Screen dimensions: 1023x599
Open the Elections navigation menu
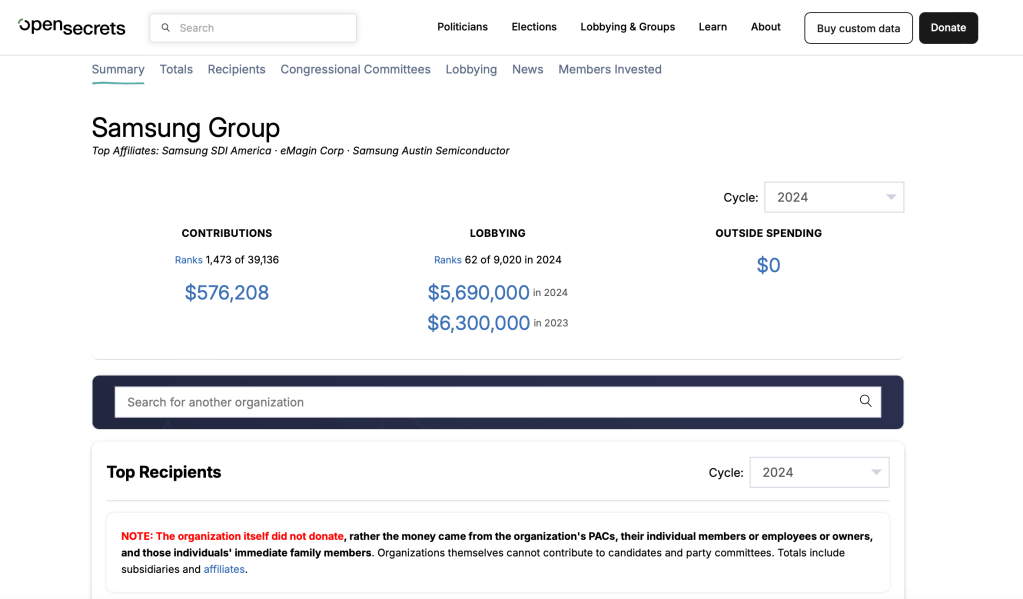click(534, 27)
